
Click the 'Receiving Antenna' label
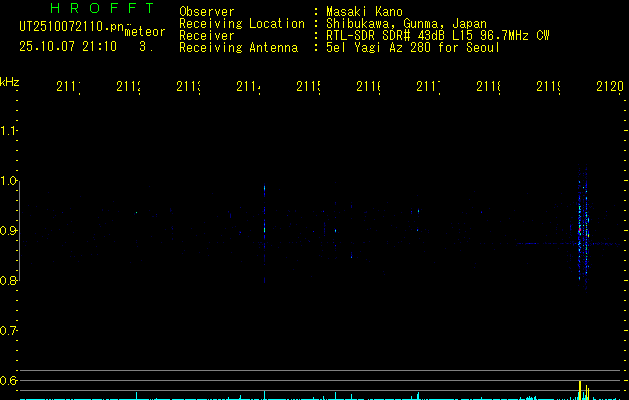239,48
